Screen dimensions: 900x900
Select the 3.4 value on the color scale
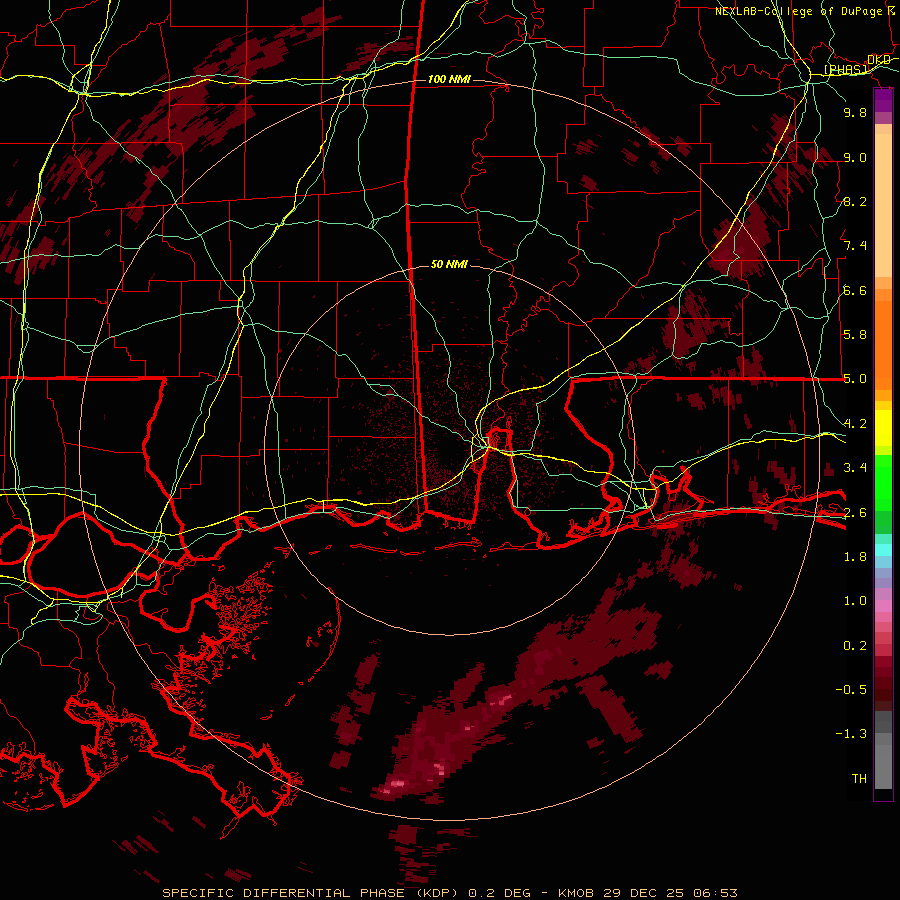coord(855,468)
